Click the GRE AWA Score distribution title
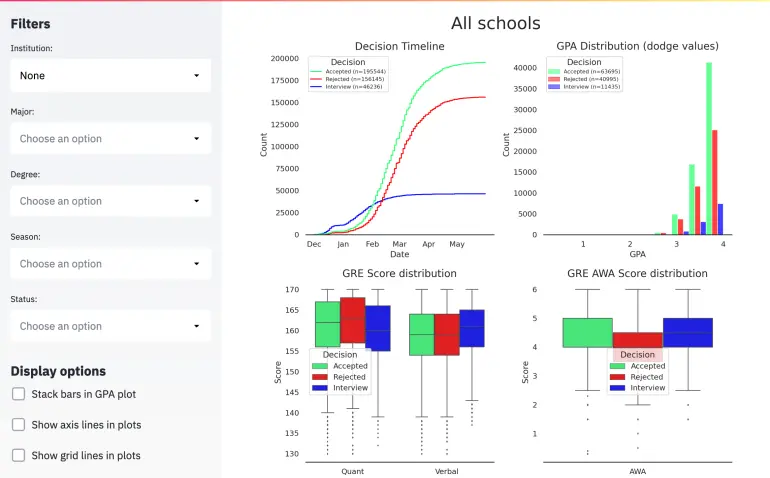This screenshot has width=770, height=478. (637, 273)
